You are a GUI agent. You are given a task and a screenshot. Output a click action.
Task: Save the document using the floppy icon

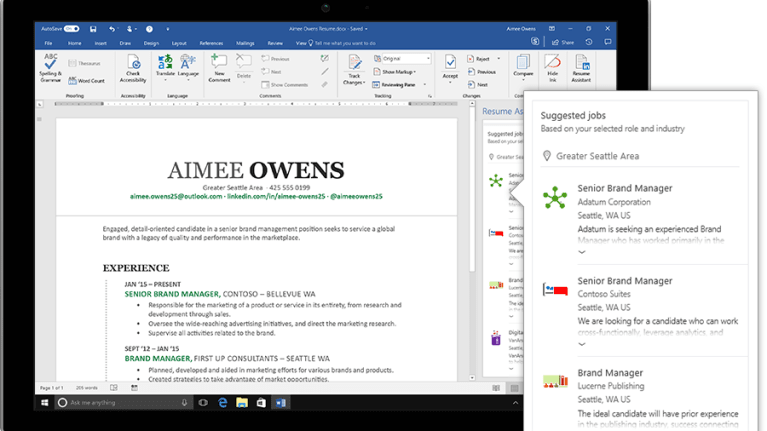93,29
